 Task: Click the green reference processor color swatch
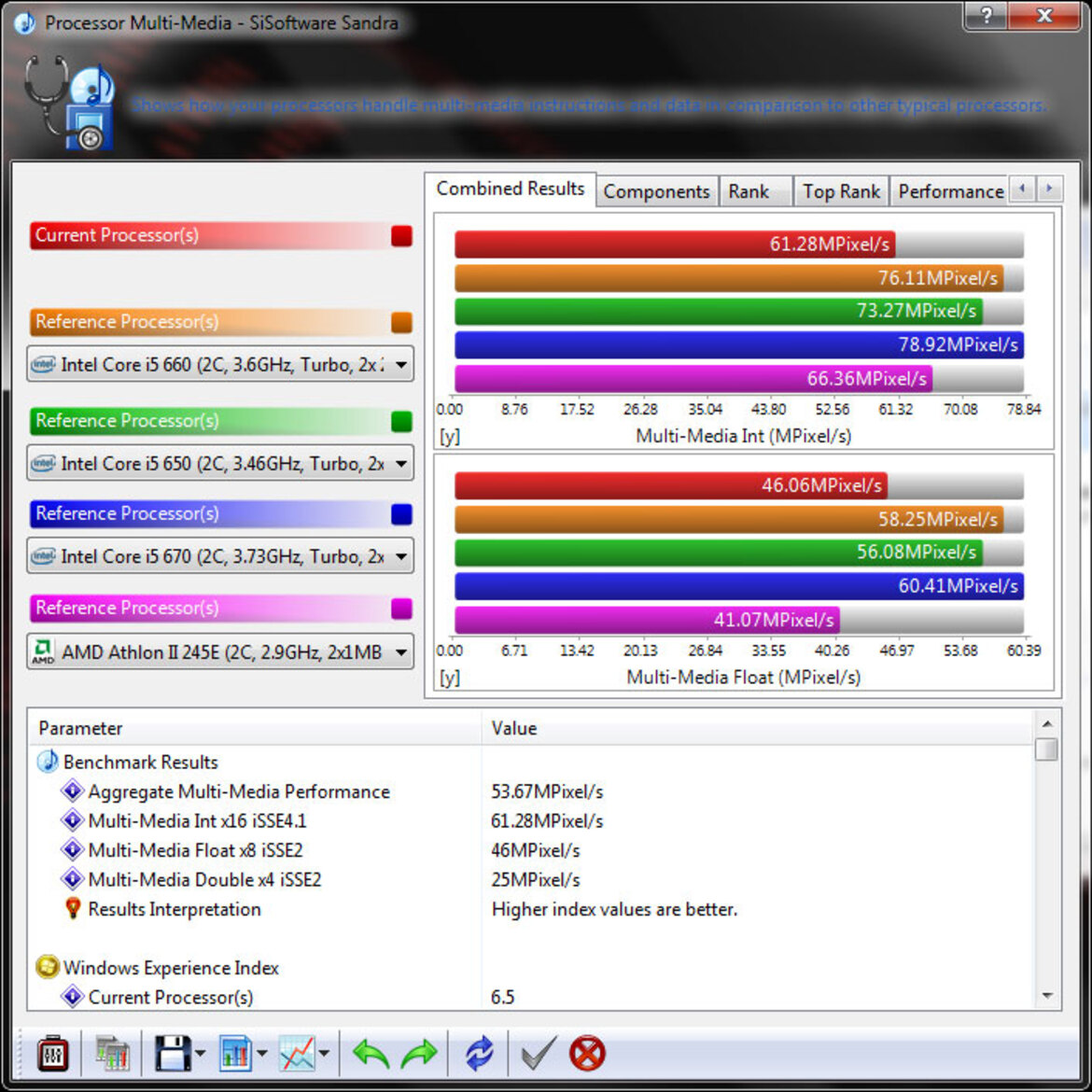point(402,421)
